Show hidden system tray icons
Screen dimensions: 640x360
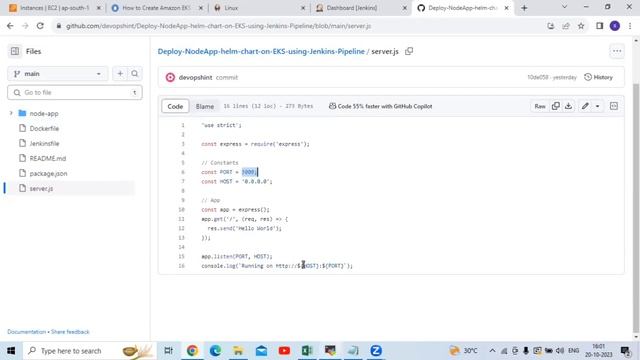tap(492, 351)
